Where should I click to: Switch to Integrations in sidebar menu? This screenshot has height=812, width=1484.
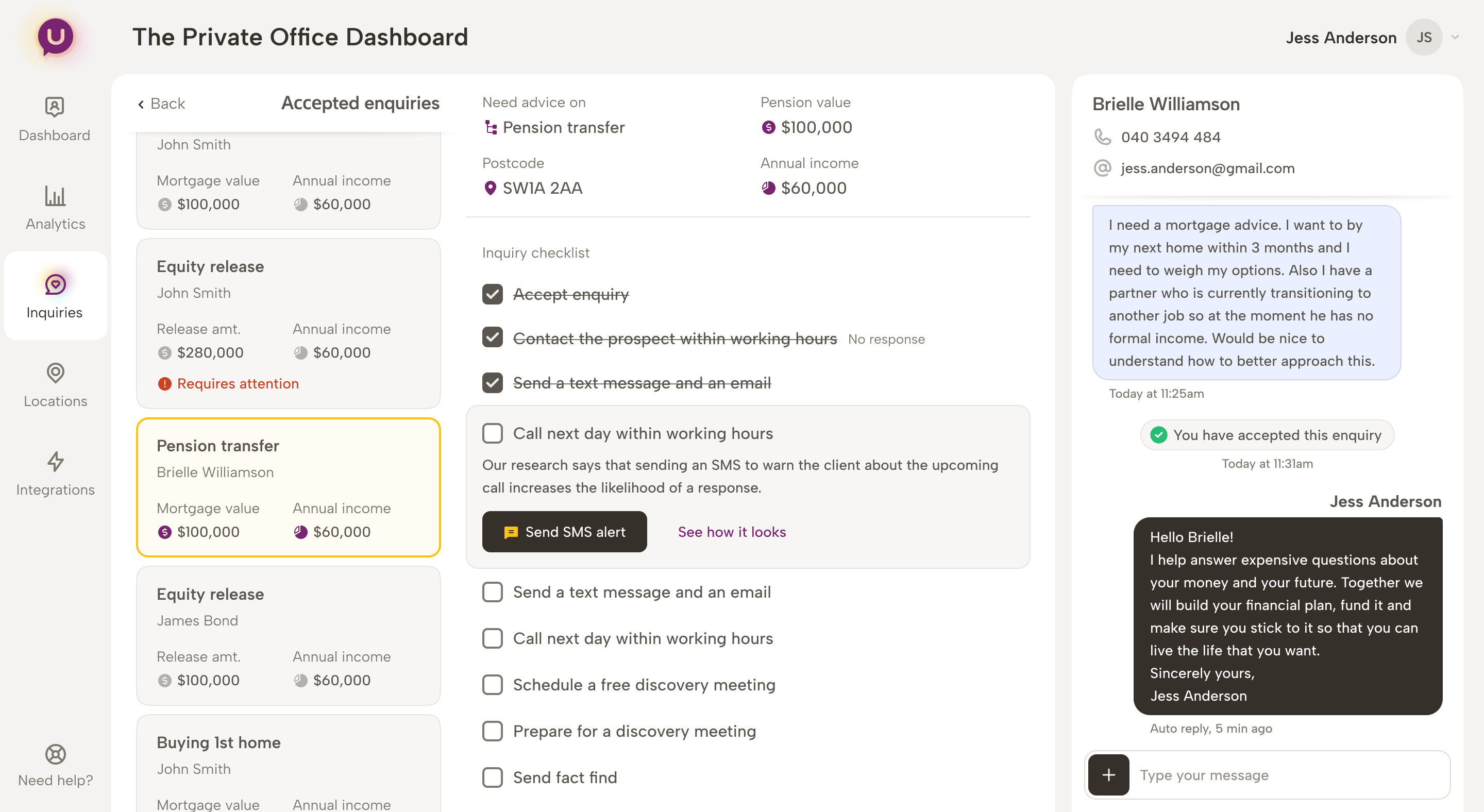click(55, 474)
